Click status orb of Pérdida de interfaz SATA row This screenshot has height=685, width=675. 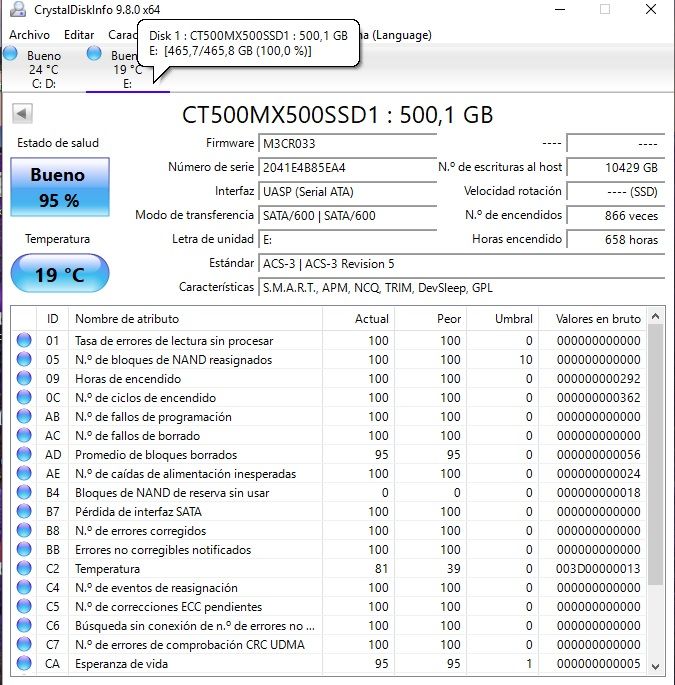pos(24,511)
